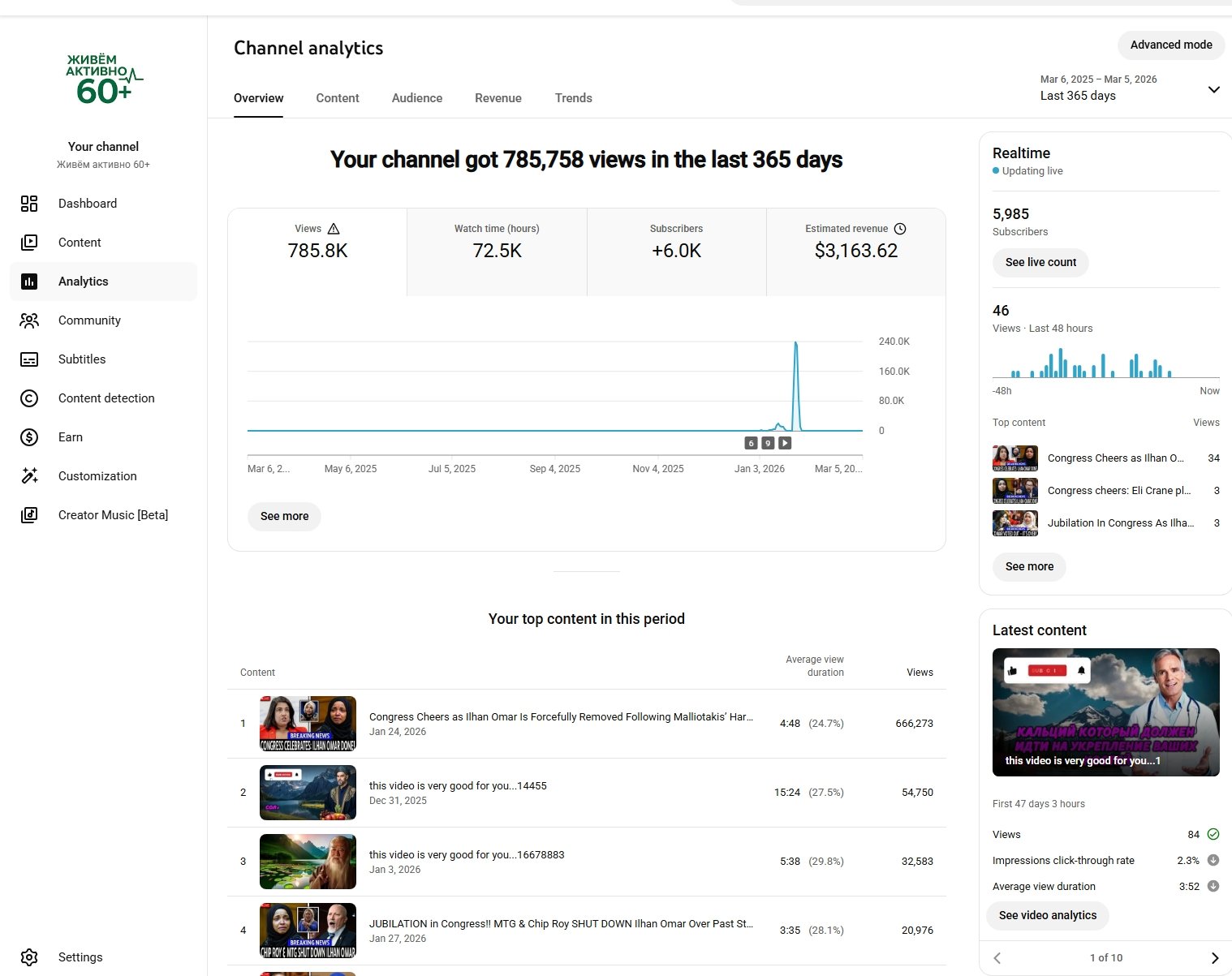Click video play marker on chart timeline
1232x976 pixels.
click(785, 443)
